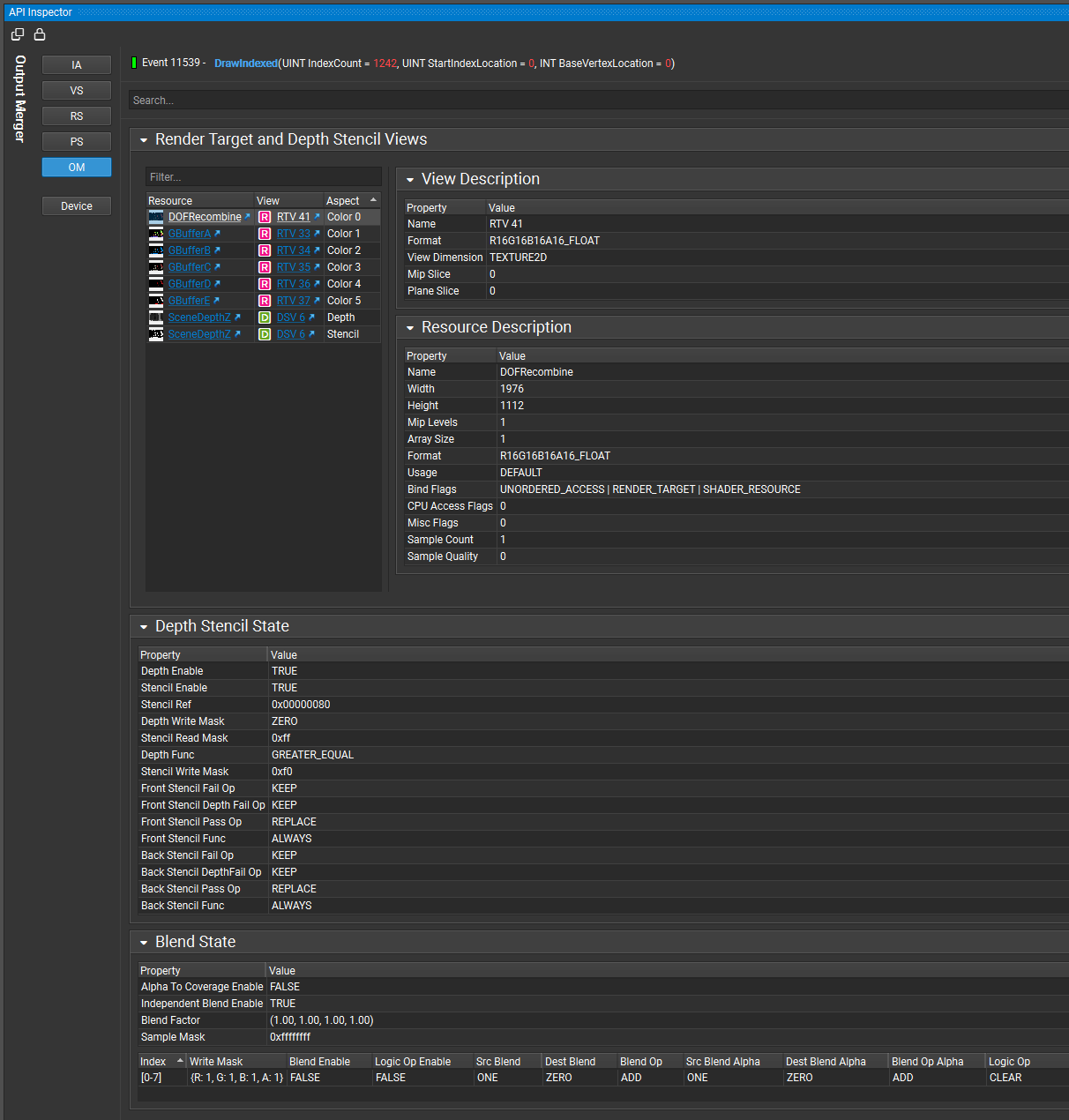Click the green D badge beside DSV 6
The image size is (1069, 1120).
tap(265, 317)
